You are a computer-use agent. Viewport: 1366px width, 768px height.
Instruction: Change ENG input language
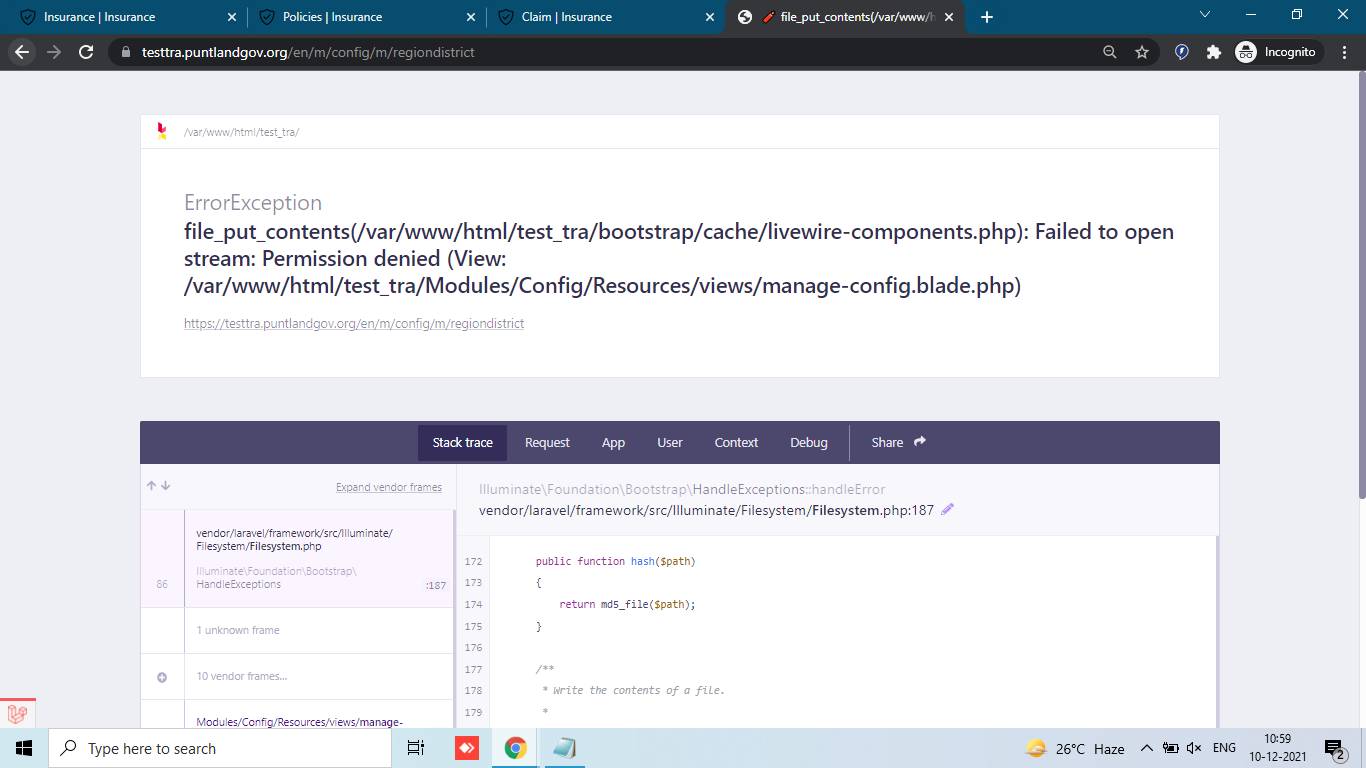1224,748
